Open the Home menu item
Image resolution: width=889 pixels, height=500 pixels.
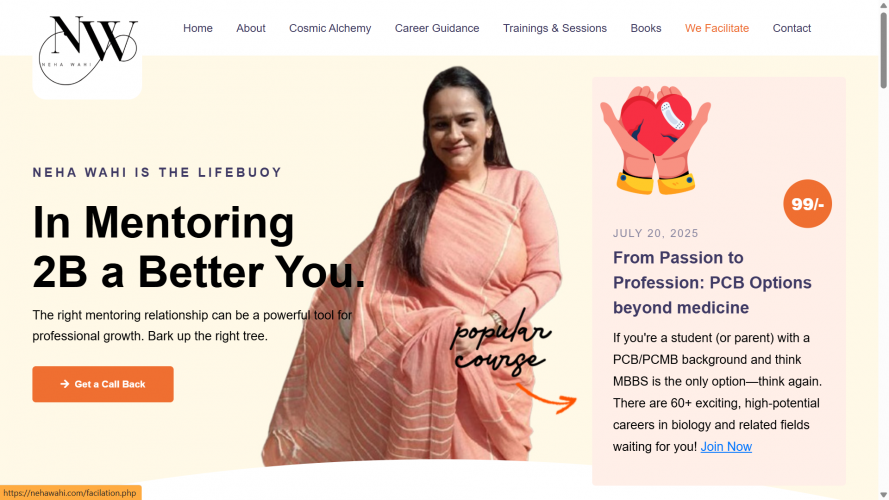coord(198,28)
